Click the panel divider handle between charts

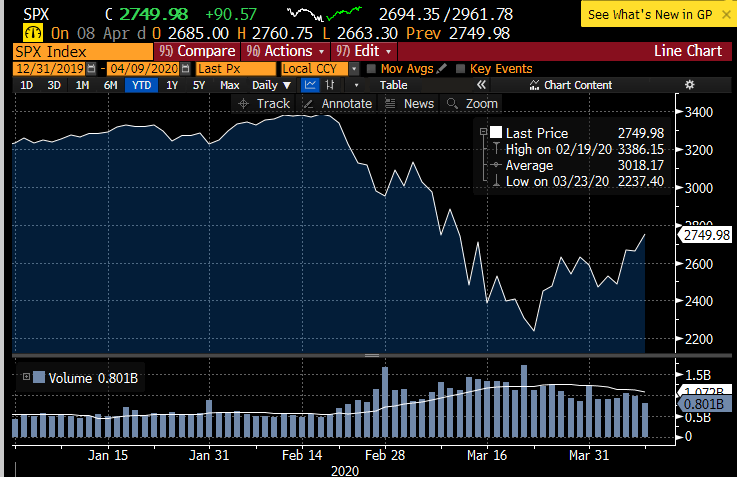pos(372,356)
